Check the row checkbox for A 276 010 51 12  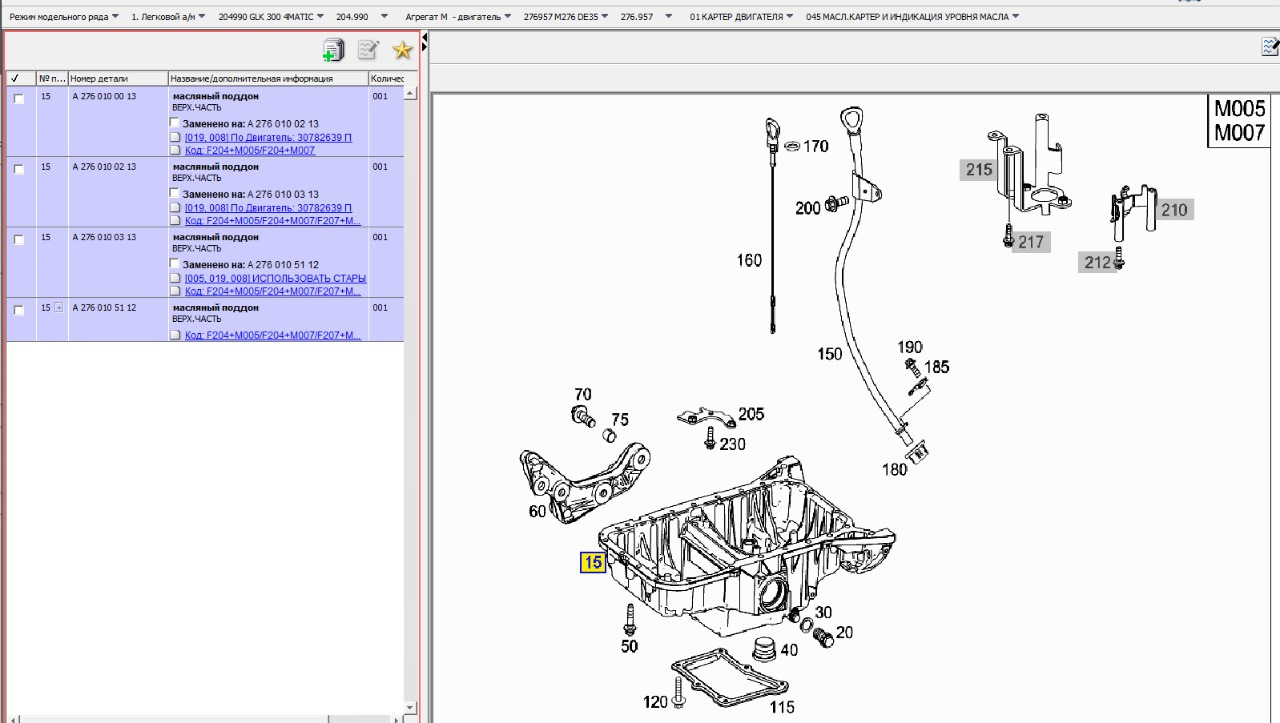(19, 311)
